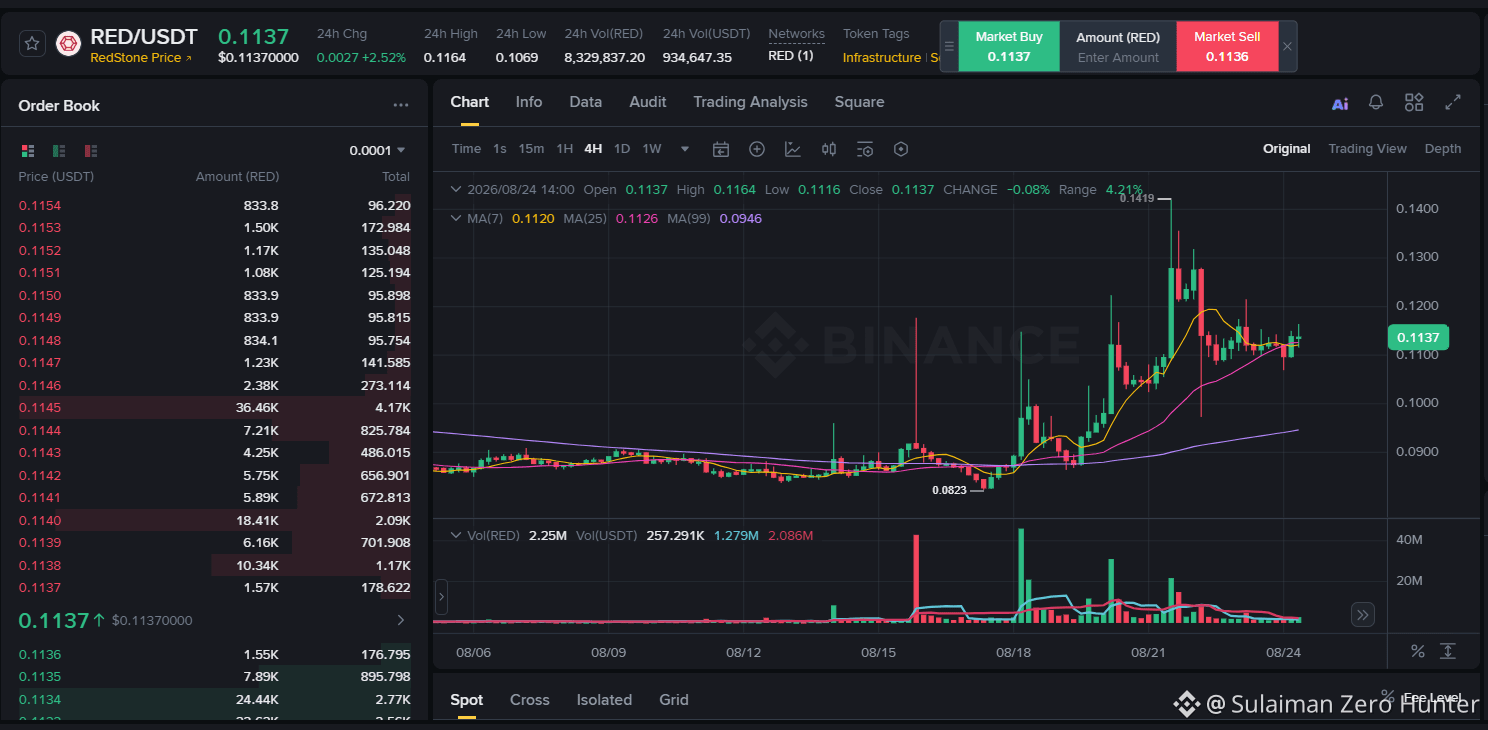Viewport: 1488px width, 730px height.
Task: Open the AI assistant icon above the chart
Action: point(1340,103)
